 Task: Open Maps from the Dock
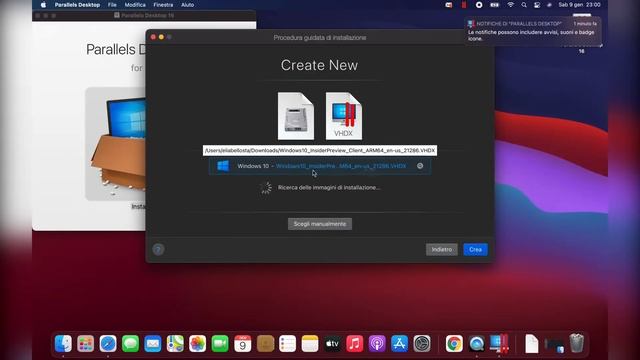[x=175, y=344]
